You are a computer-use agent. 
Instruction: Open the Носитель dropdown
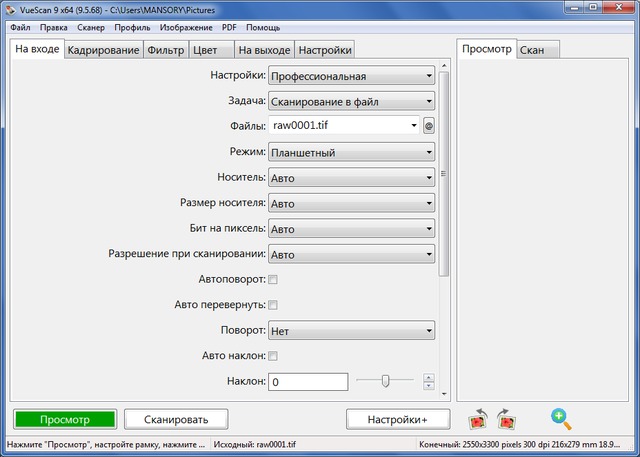click(x=351, y=178)
